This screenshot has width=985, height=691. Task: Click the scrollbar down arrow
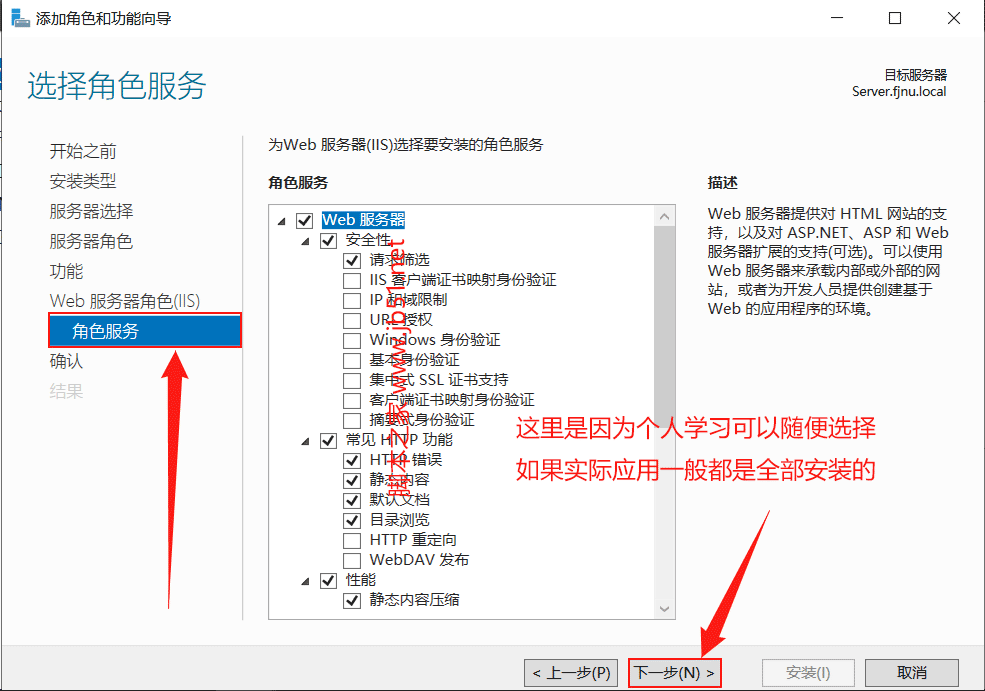664,608
